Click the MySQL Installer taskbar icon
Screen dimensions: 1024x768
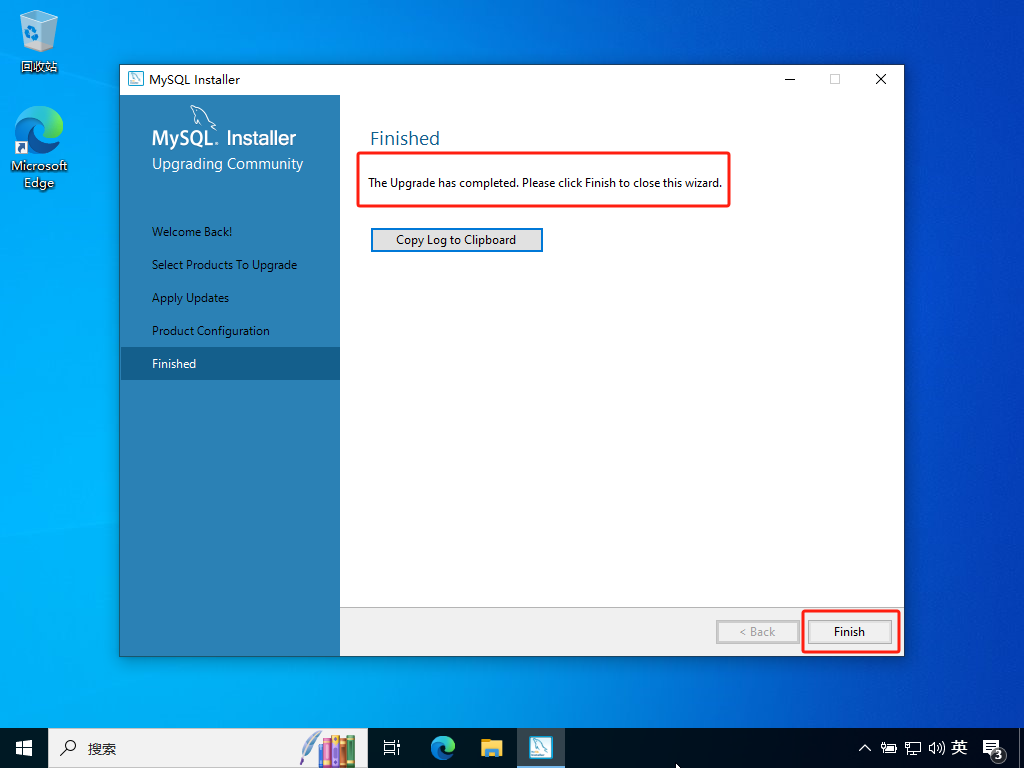[541, 748]
